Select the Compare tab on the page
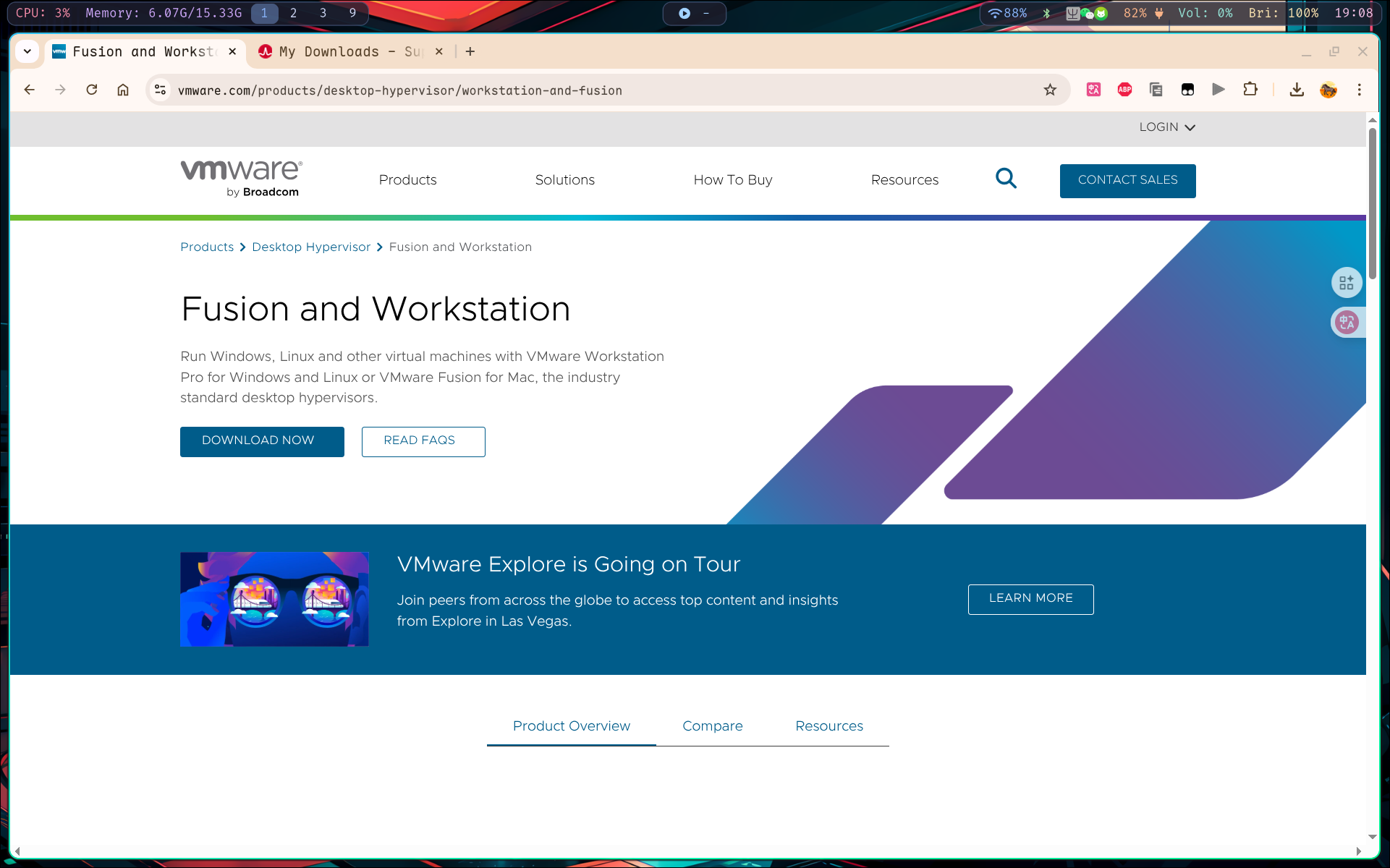 pos(712,726)
